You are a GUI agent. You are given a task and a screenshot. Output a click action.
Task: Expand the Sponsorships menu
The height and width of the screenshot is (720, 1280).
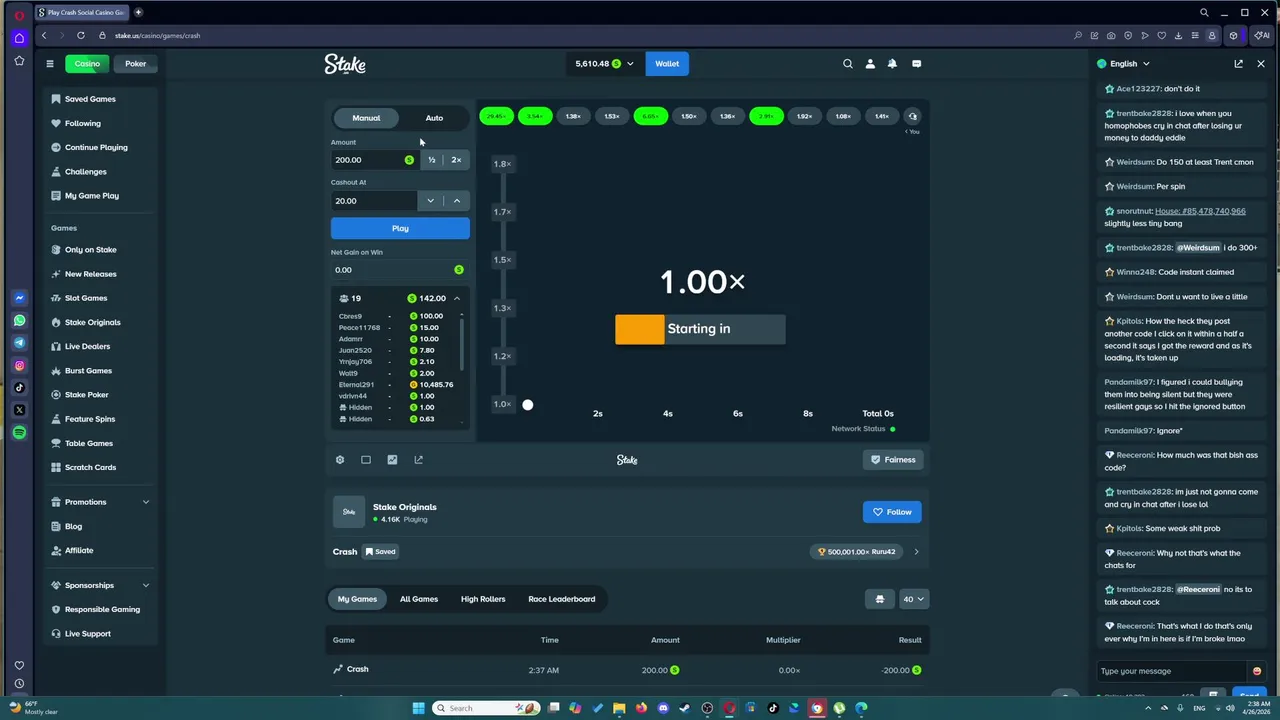point(146,586)
